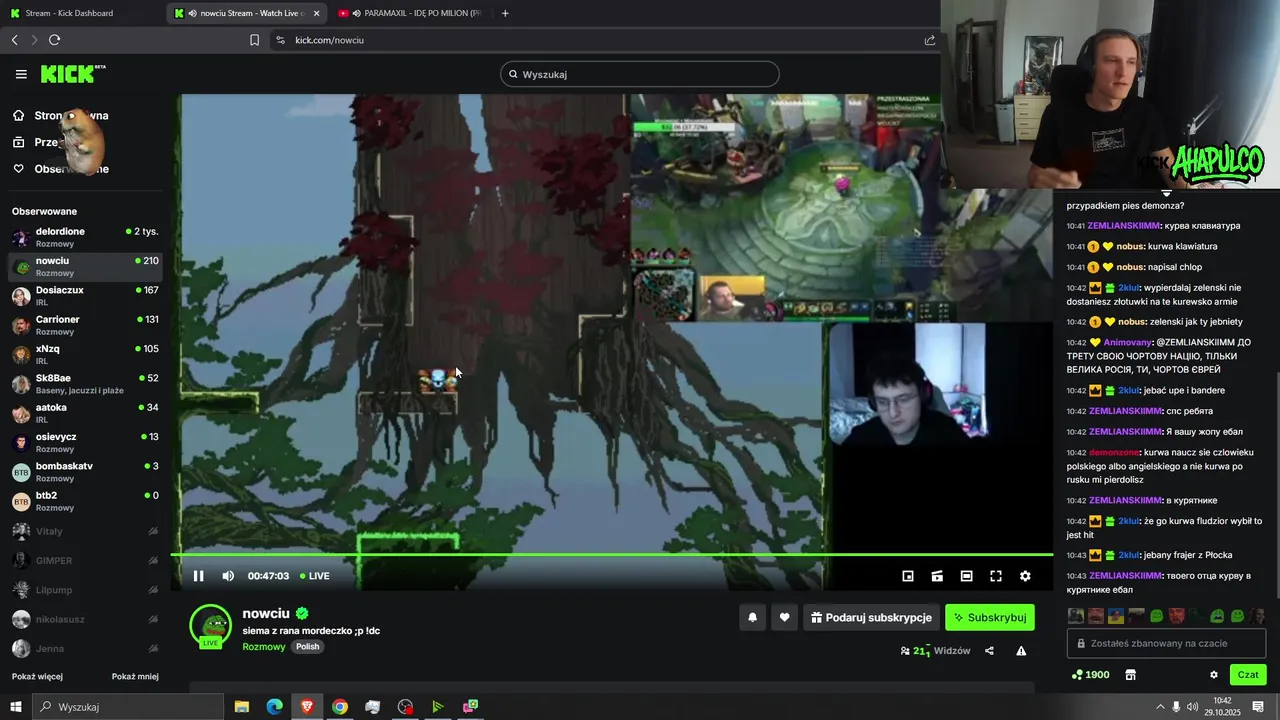
Task: Click the banned chat input field
Action: pyautogui.click(x=1166, y=643)
